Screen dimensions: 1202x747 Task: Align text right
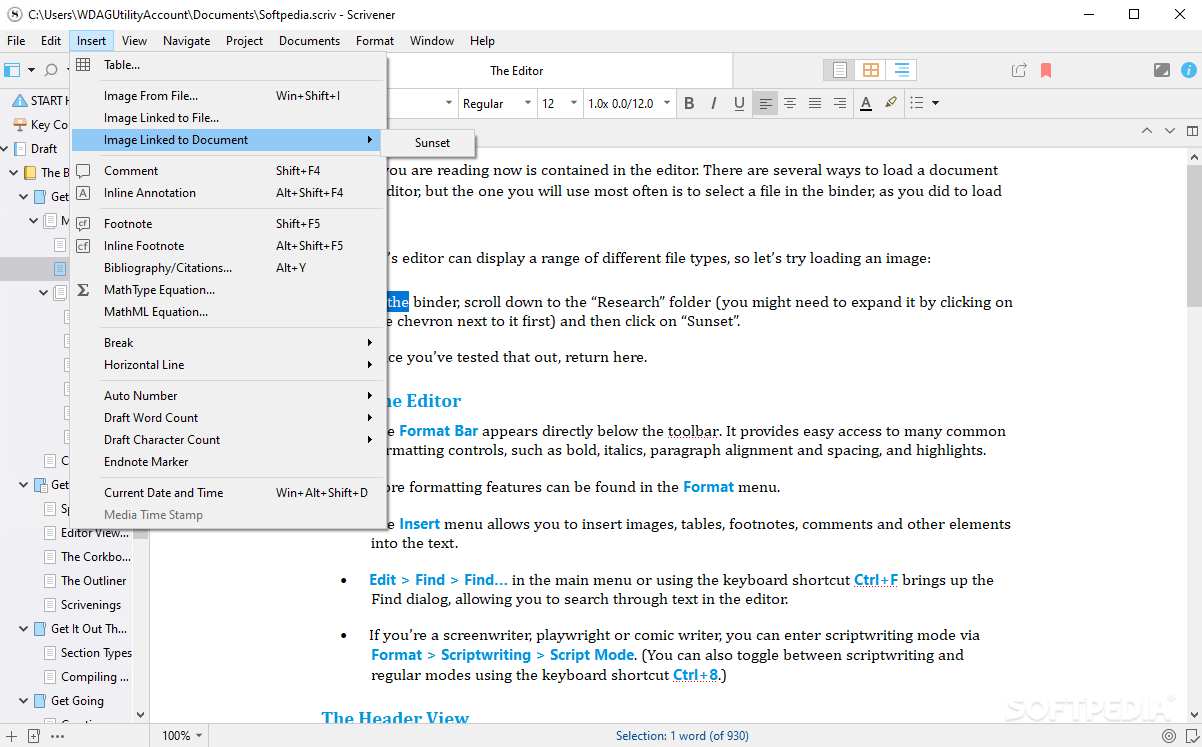[840, 103]
